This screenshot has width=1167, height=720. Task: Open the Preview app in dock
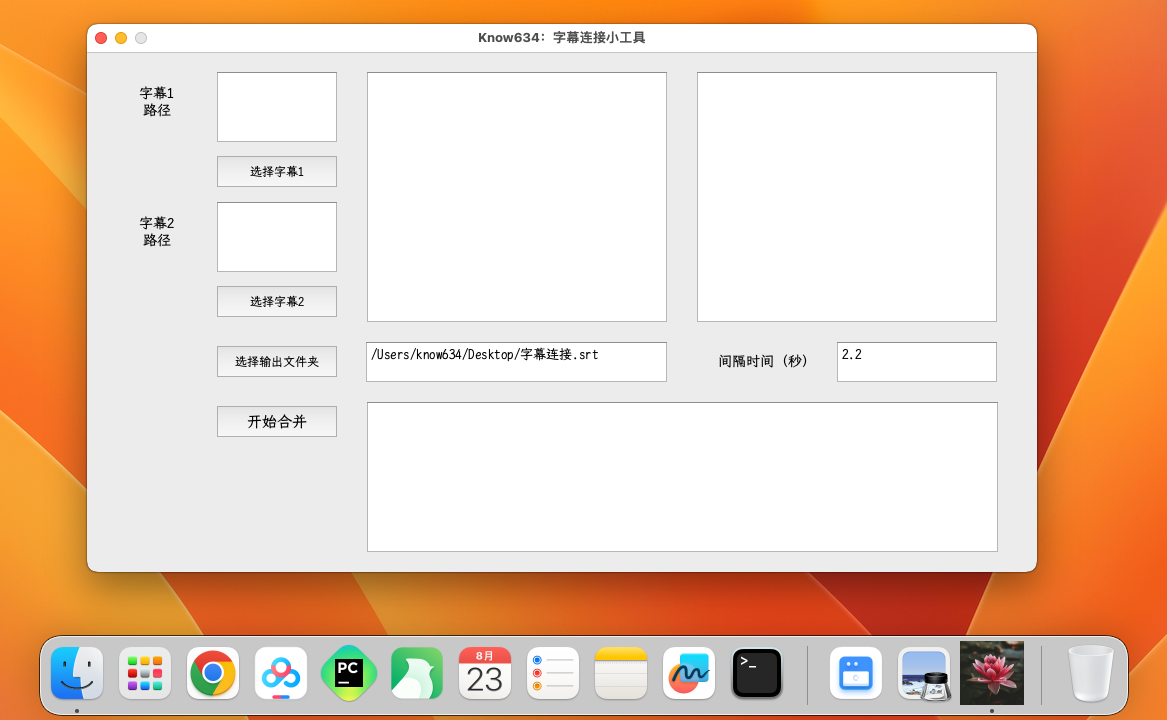click(x=924, y=673)
